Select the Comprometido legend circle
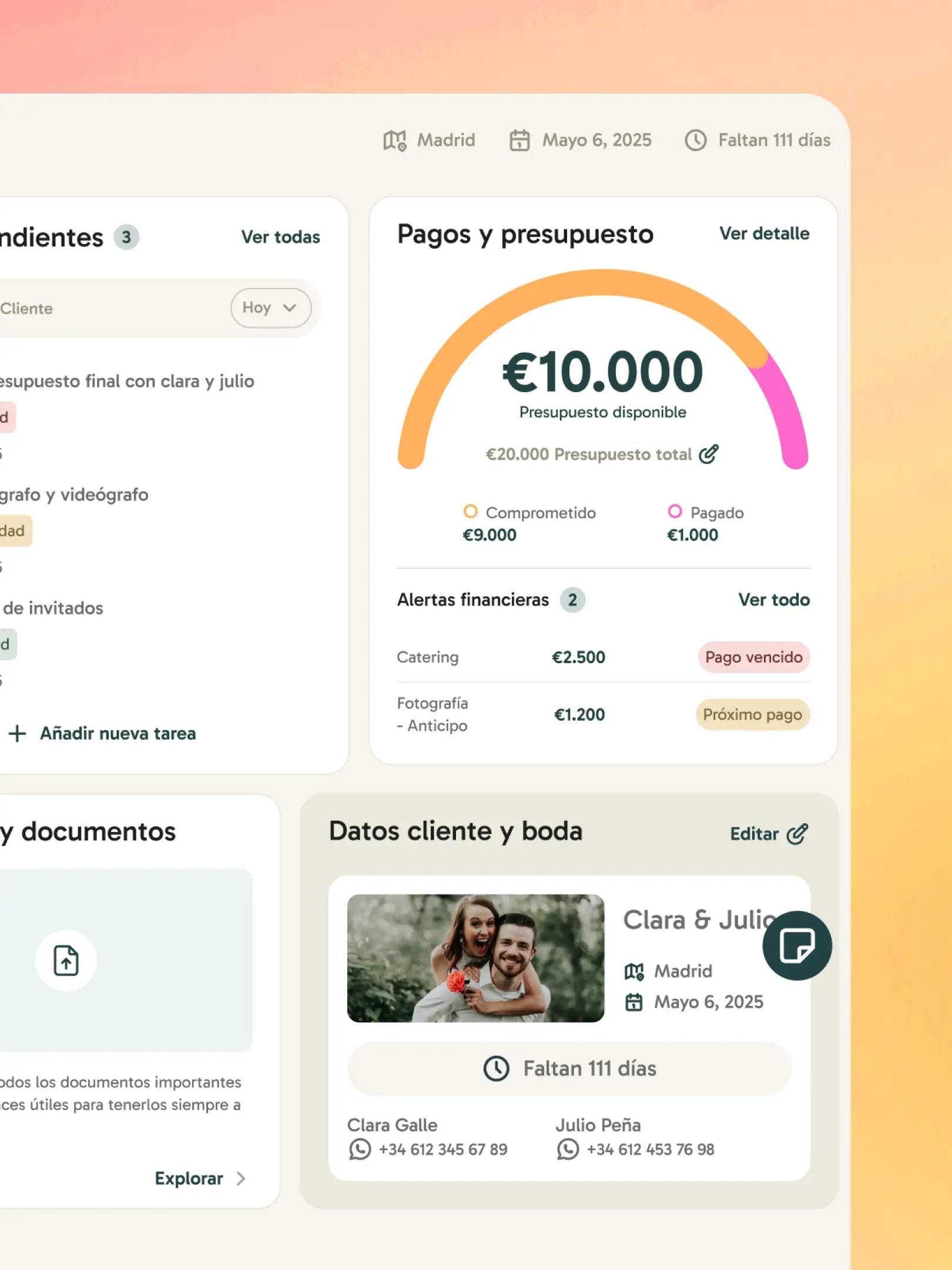Viewport: 952px width, 1270px height. (471, 512)
